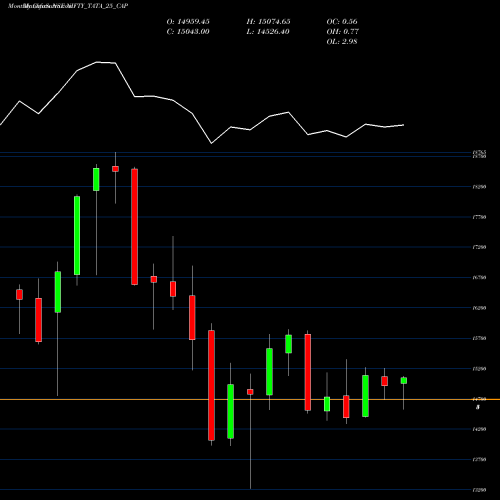500x500 pixels.
Task: Click the low price value L: 14526.40
Action: (x=268, y=32)
